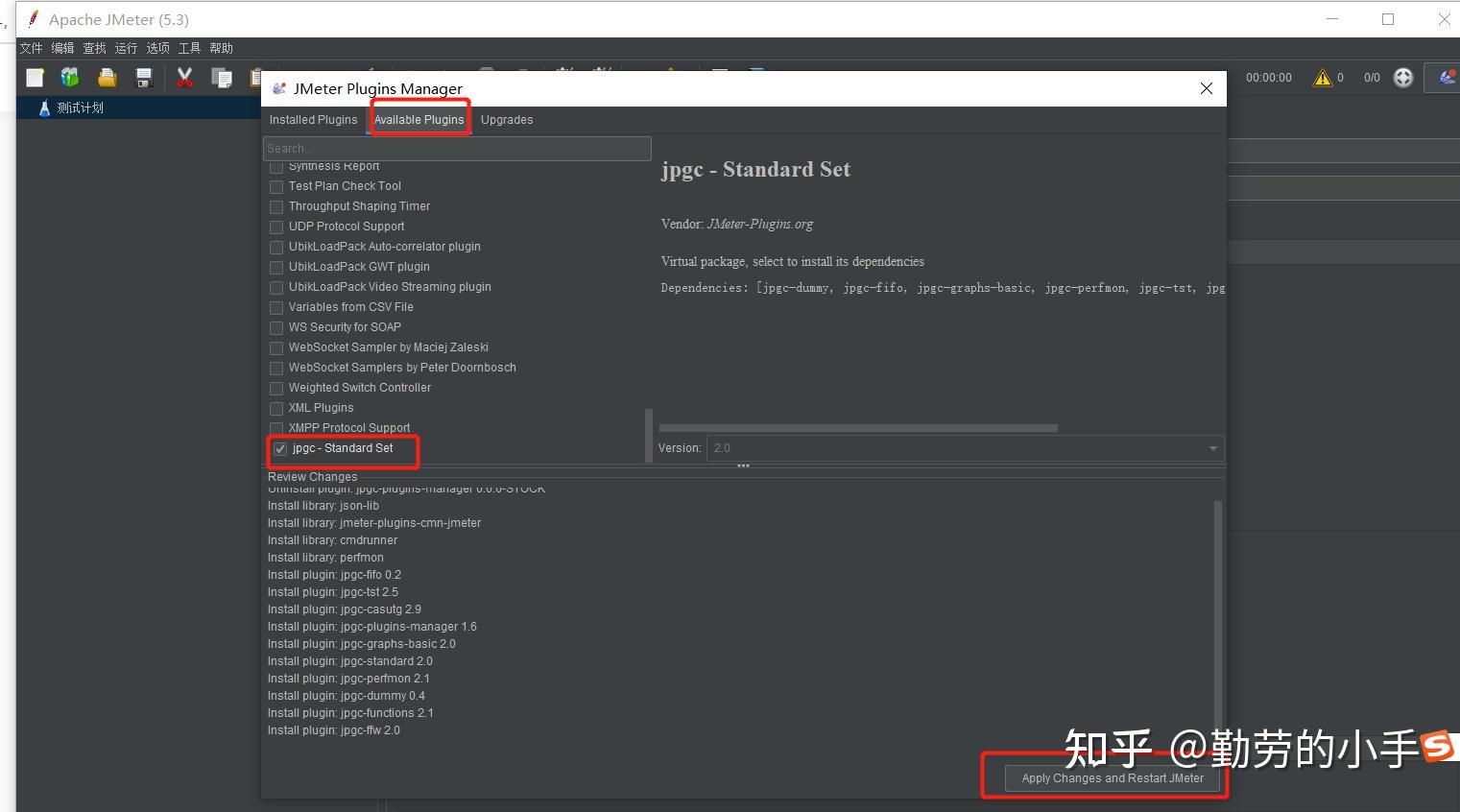Open Plugins Manager toolbar icon at far right
Viewport: 1460px width, 812px height.
point(1447,78)
